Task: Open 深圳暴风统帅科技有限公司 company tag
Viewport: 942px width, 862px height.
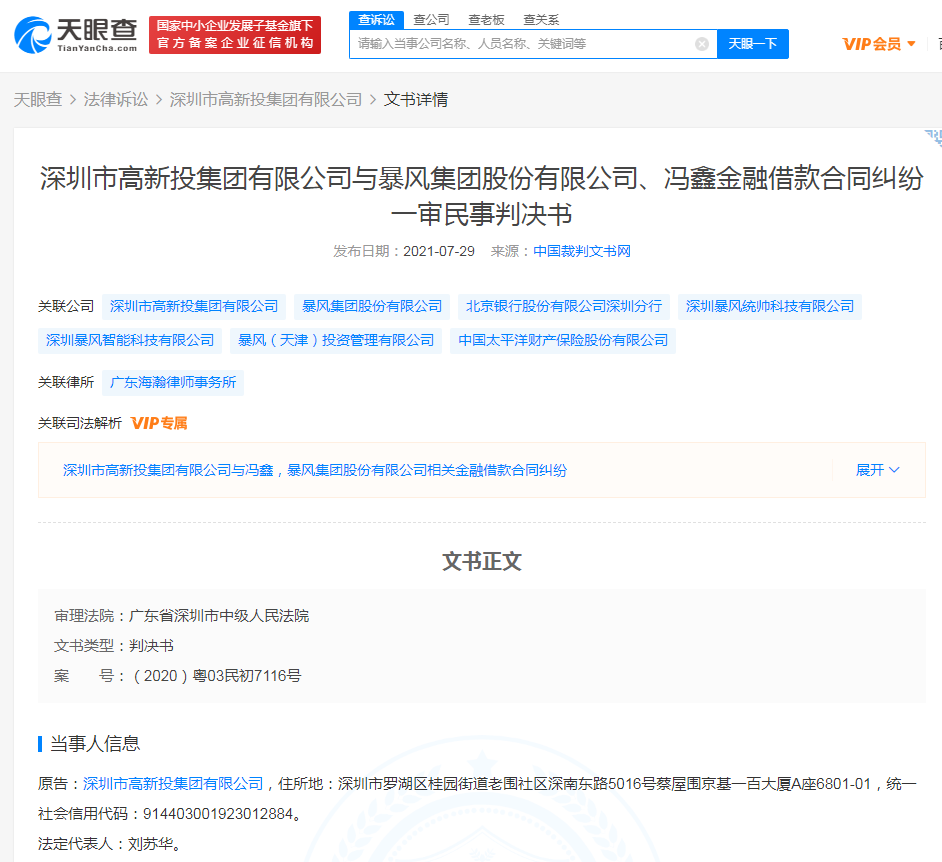Action: click(x=770, y=306)
